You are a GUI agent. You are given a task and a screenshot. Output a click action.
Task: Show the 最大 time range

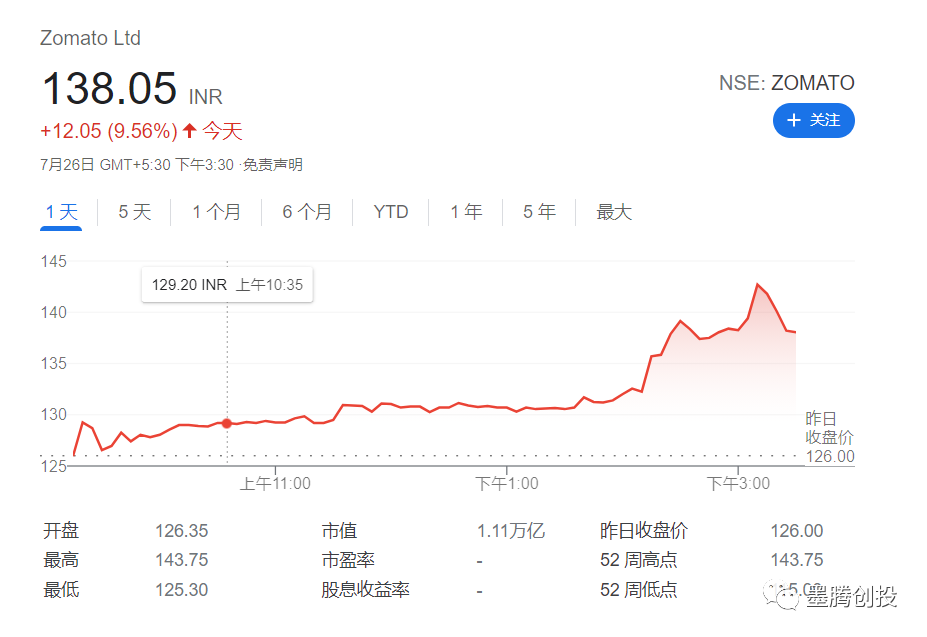click(x=612, y=212)
